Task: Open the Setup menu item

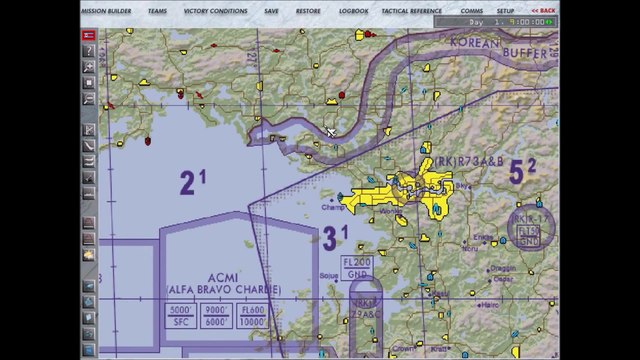Action: tap(505, 11)
